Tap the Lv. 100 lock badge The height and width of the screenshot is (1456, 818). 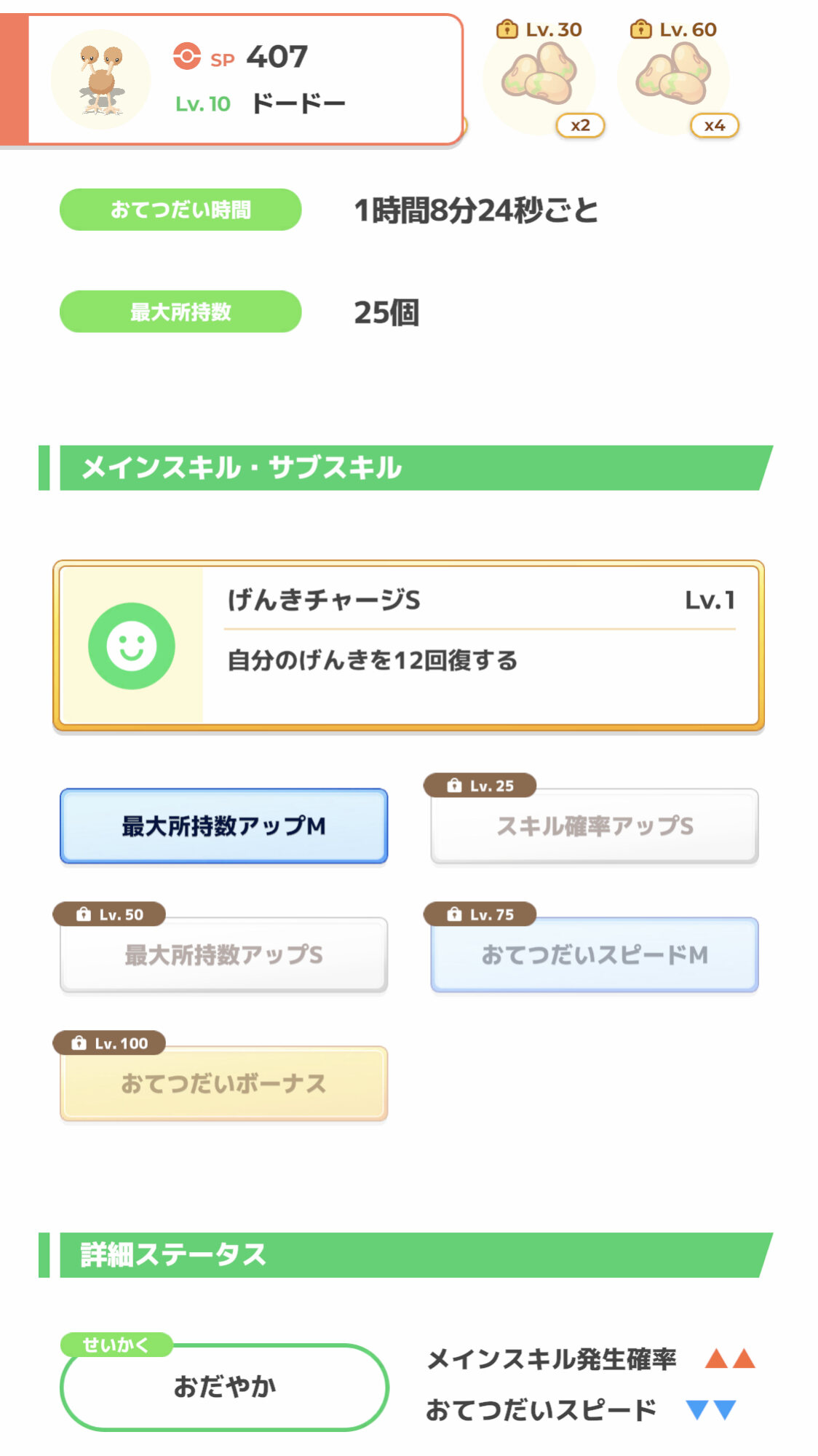pos(109,1043)
